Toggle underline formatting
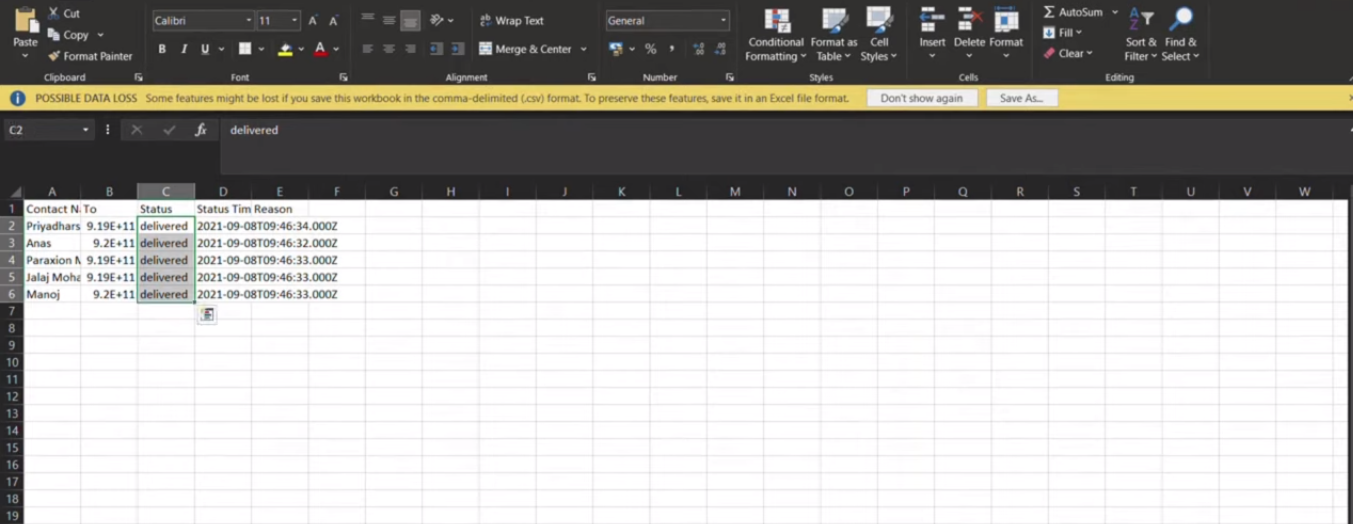 (205, 49)
